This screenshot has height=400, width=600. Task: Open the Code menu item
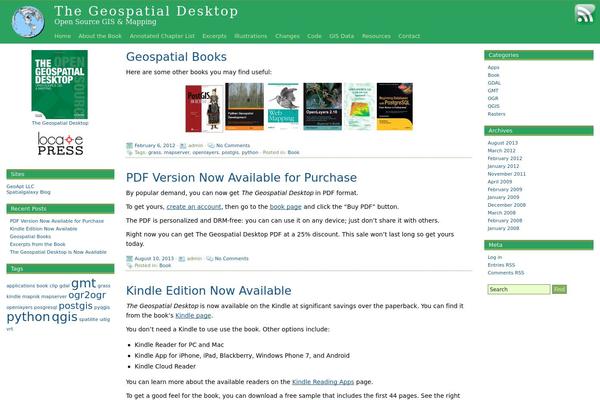click(314, 36)
